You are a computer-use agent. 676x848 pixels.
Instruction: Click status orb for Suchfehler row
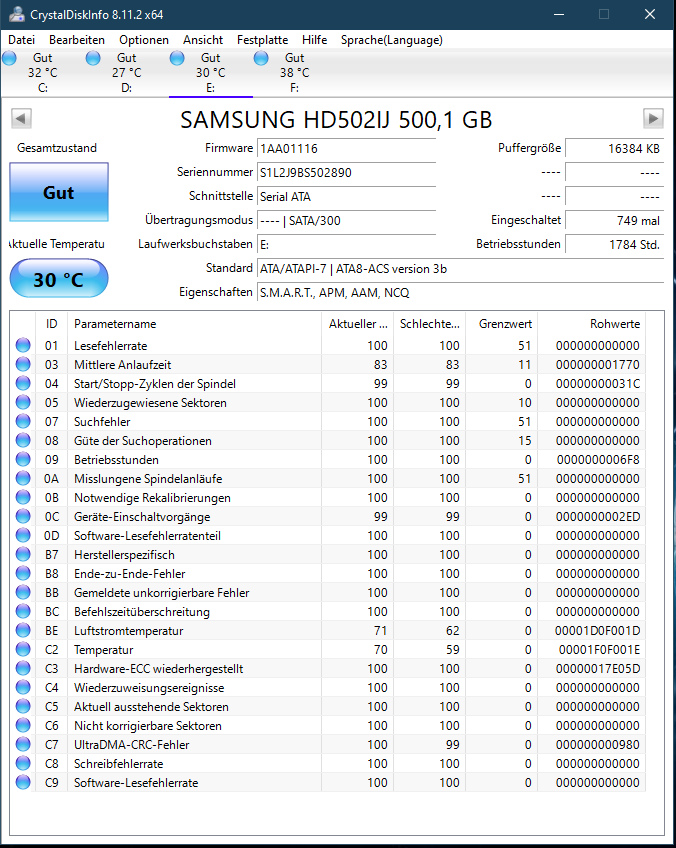(23, 421)
